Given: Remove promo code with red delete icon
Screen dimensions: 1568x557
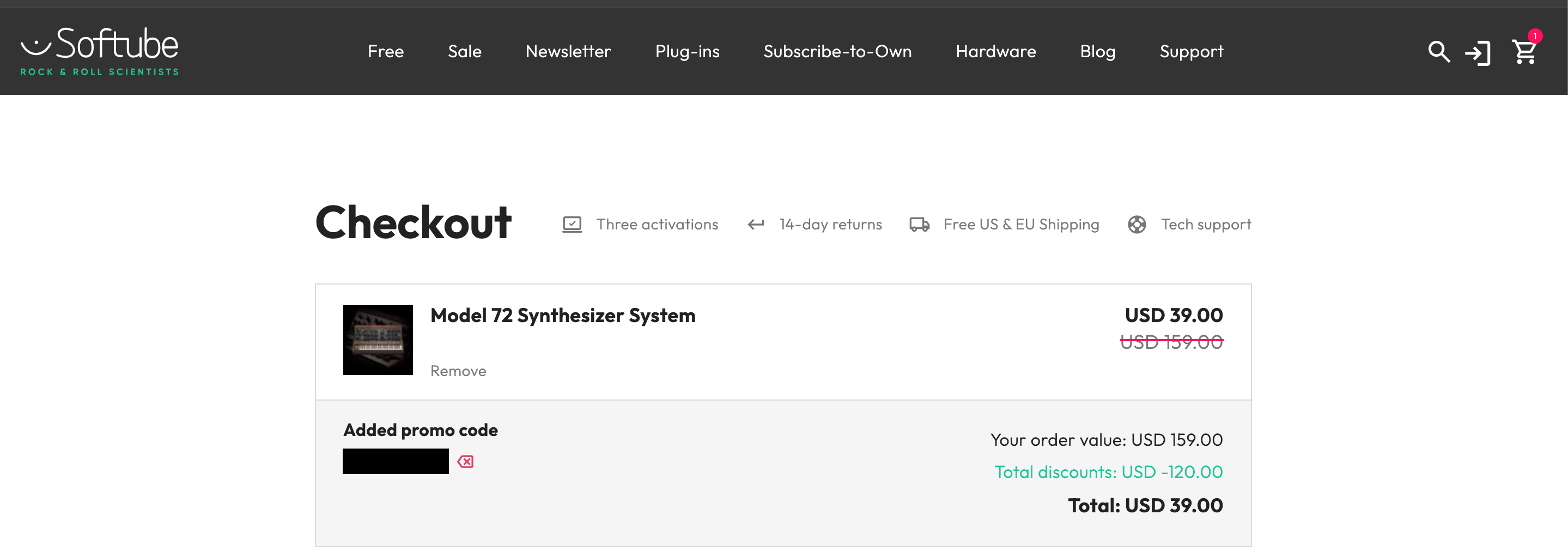Looking at the screenshot, I should tap(466, 462).
